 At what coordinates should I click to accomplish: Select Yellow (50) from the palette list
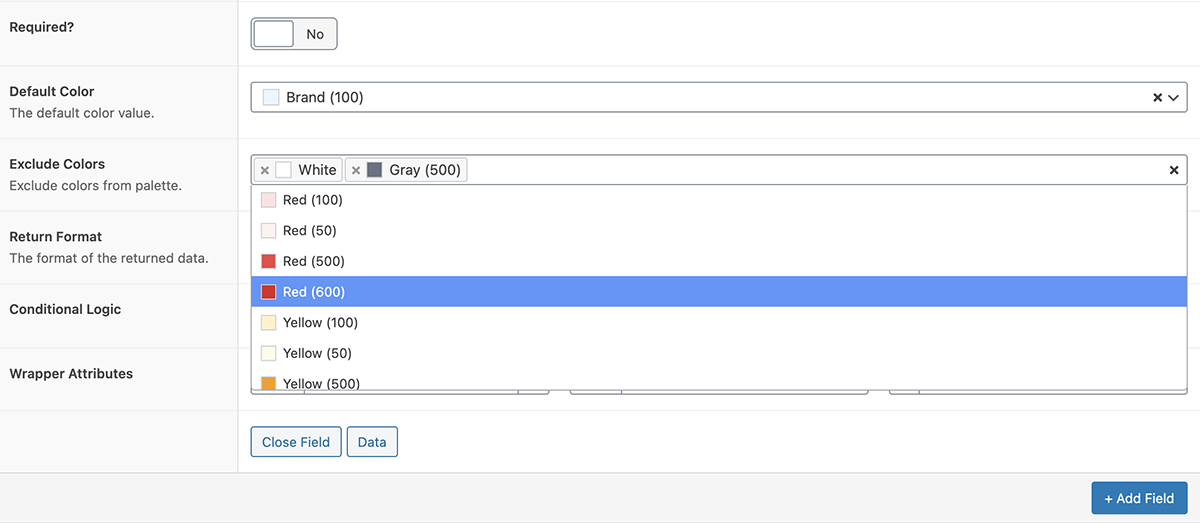pyautogui.click(x=317, y=353)
